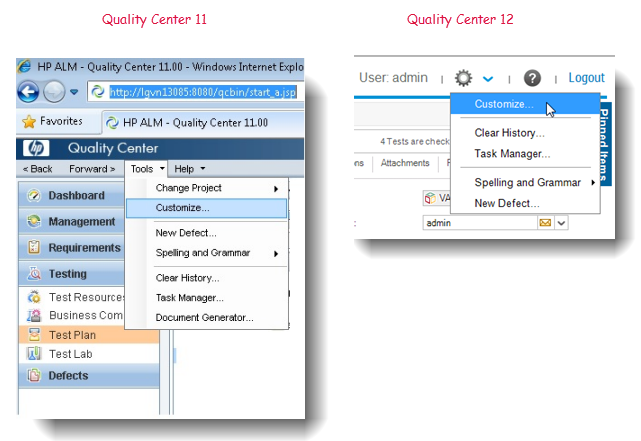
Task: Click the Back navigation button in Quality Center 11
Action: [38, 169]
